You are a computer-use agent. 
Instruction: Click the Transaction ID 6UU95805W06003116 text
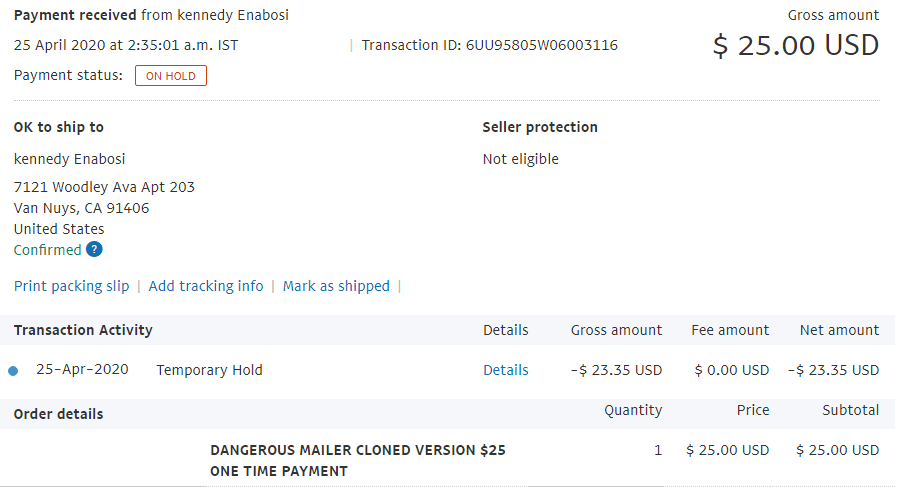pyautogui.click(x=489, y=45)
